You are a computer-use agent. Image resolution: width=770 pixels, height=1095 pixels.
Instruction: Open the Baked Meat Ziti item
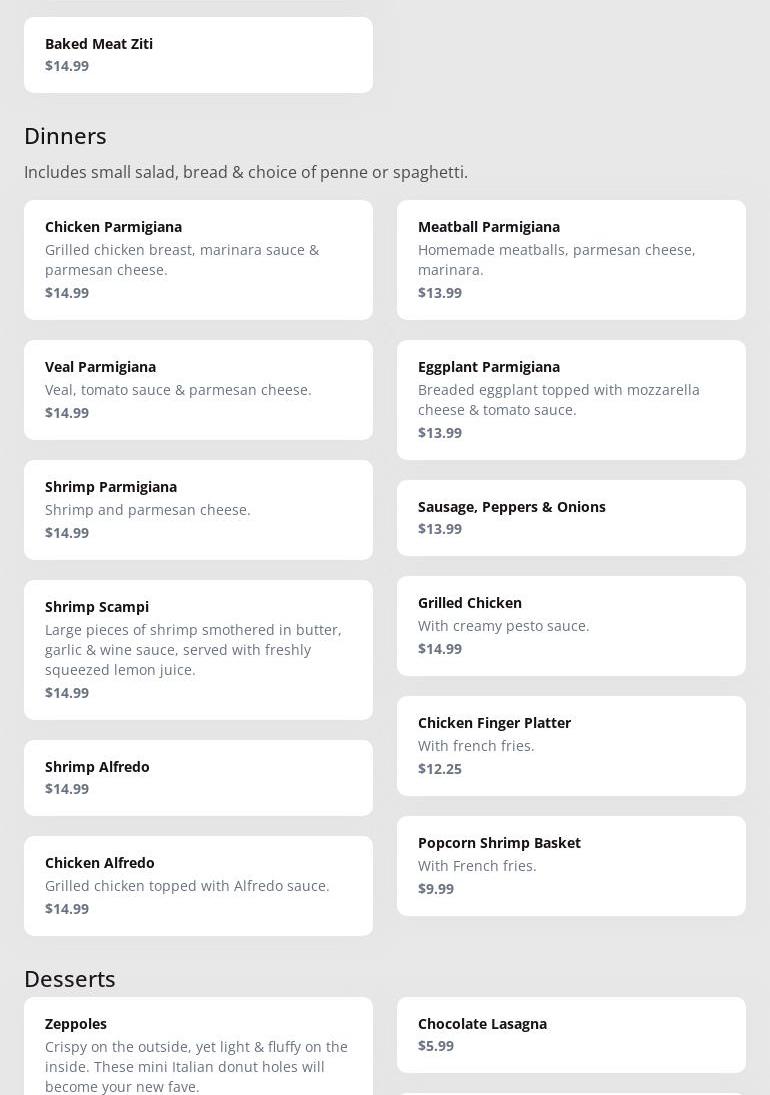tap(198, 55)
